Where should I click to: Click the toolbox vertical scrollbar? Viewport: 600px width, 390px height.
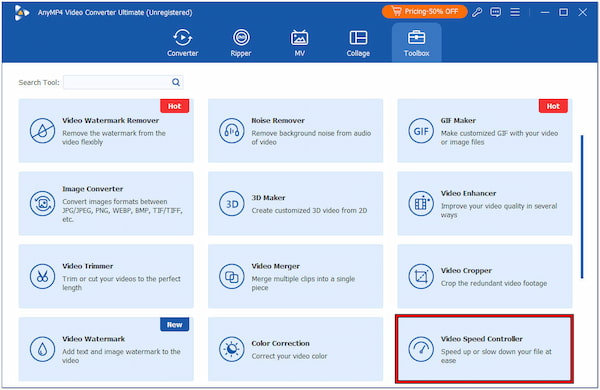582,207
